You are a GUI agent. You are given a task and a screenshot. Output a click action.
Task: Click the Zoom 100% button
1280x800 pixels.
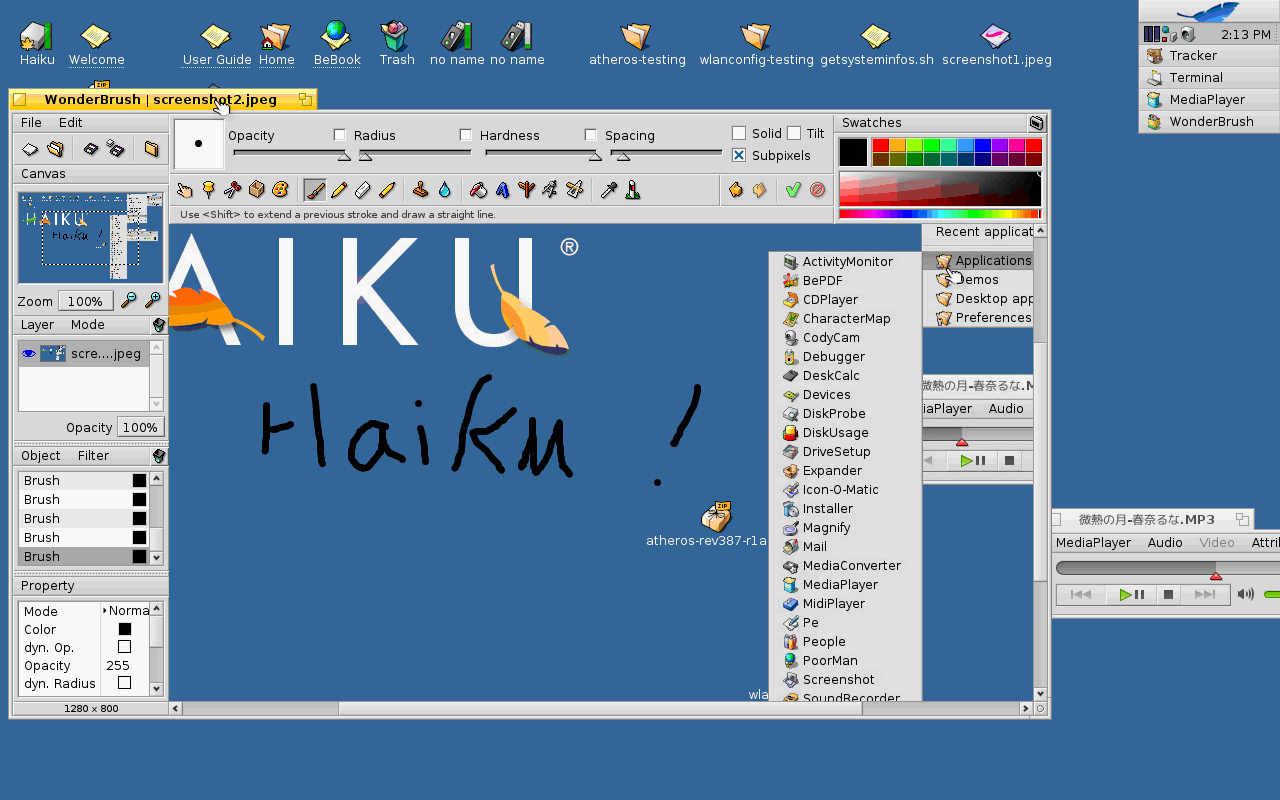click(x=85, y=301)
